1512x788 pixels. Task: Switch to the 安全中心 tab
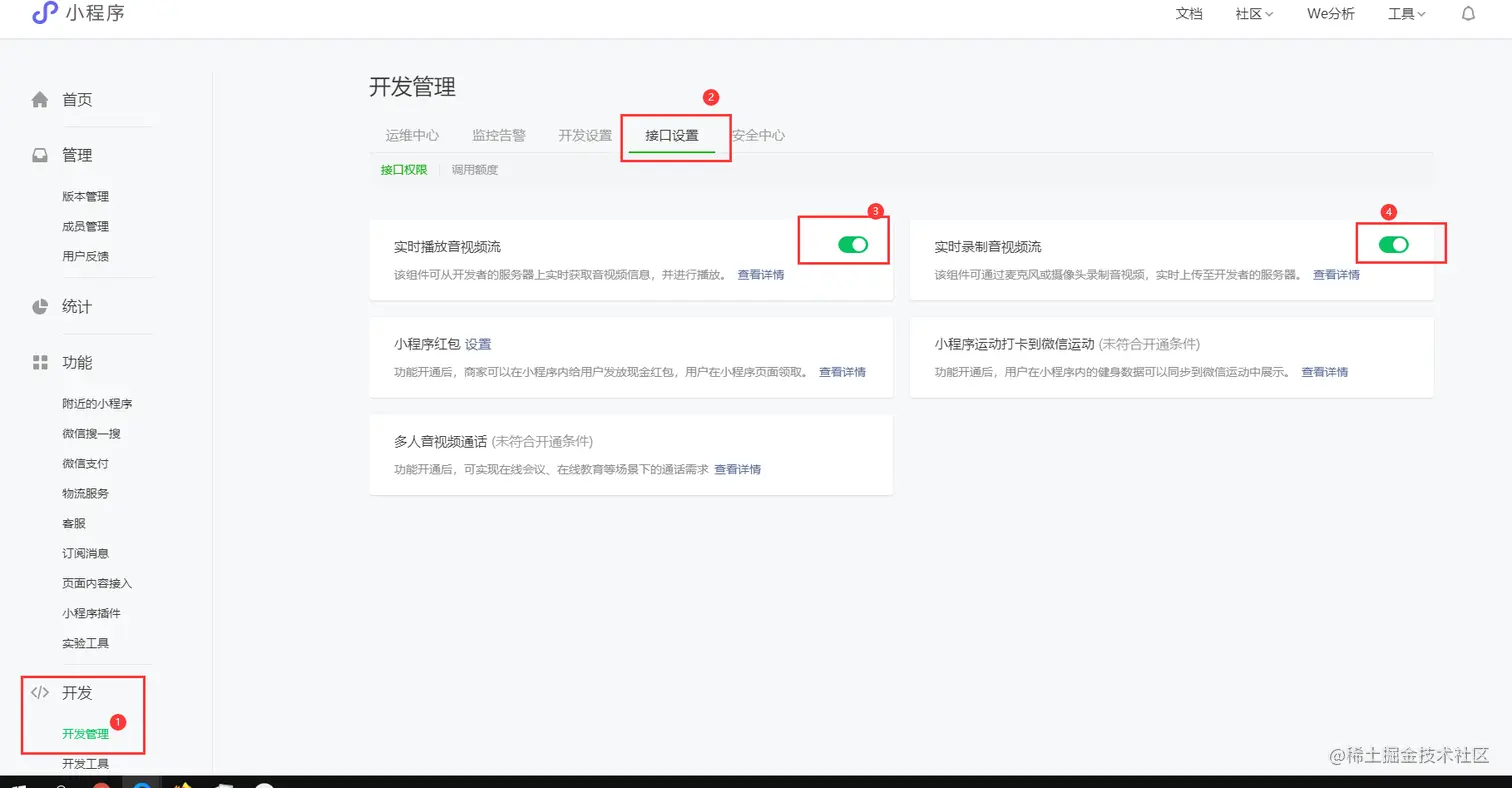pyautogui.click(x=758, y=135)
